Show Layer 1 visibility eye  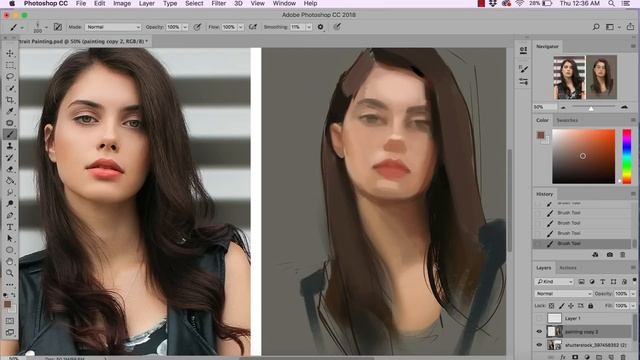point(539,318)
